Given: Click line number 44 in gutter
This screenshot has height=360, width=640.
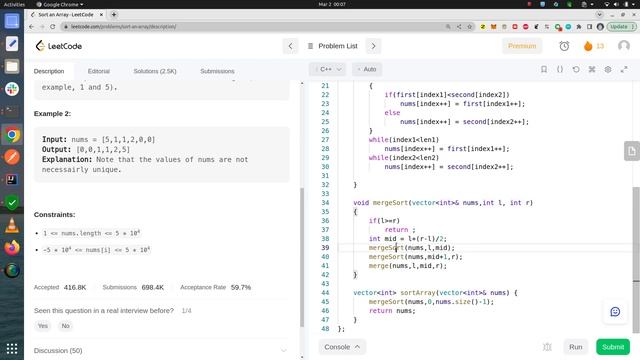Looking at the screenshot, I should [x=325, y=293].
